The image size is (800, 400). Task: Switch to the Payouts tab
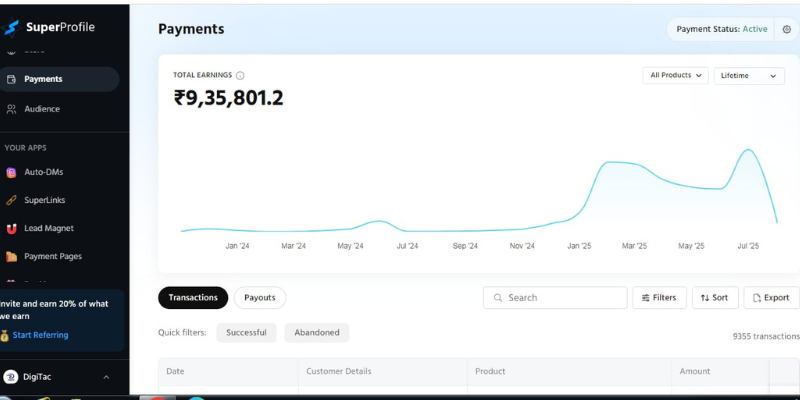click(x=260, y=298)
